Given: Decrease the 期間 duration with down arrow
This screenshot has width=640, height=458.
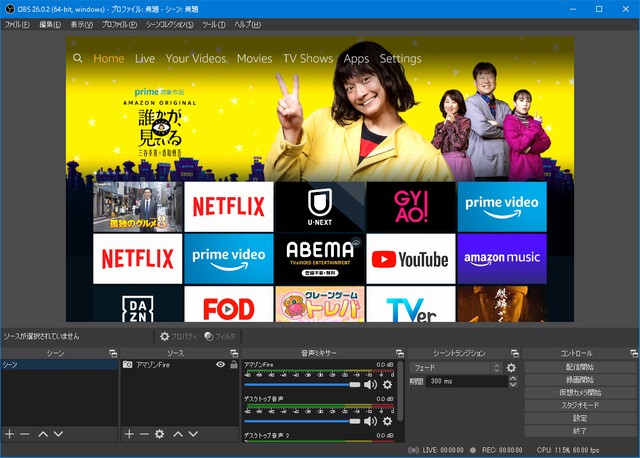Looking at the screenshot, I should click(x=513, y=385).
